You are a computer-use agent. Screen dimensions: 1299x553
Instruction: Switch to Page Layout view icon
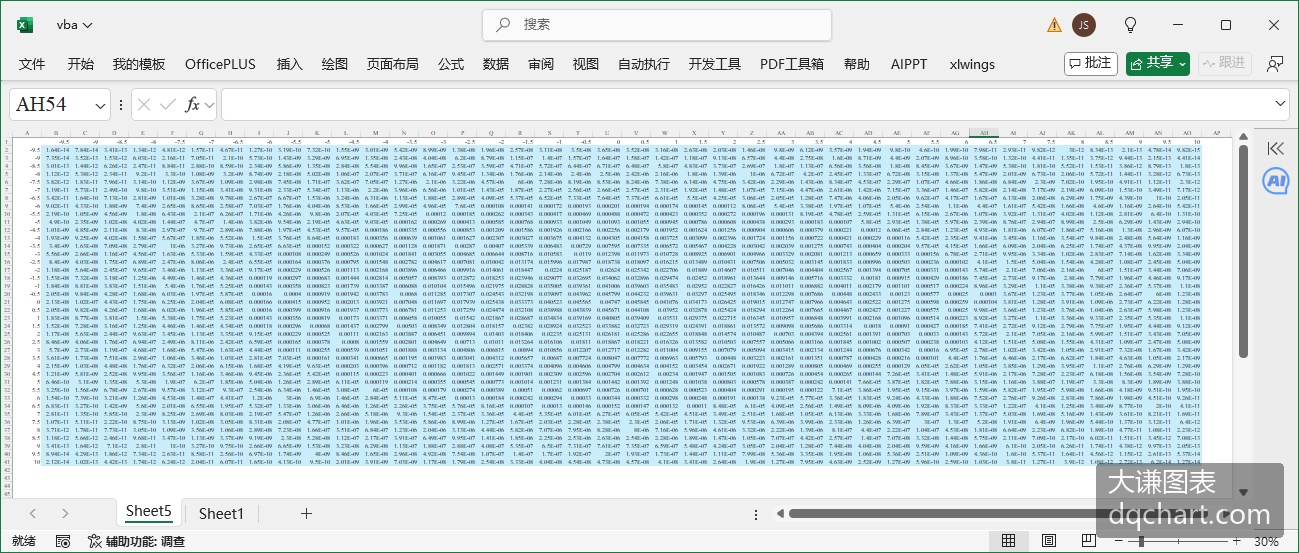[1047, 541]
